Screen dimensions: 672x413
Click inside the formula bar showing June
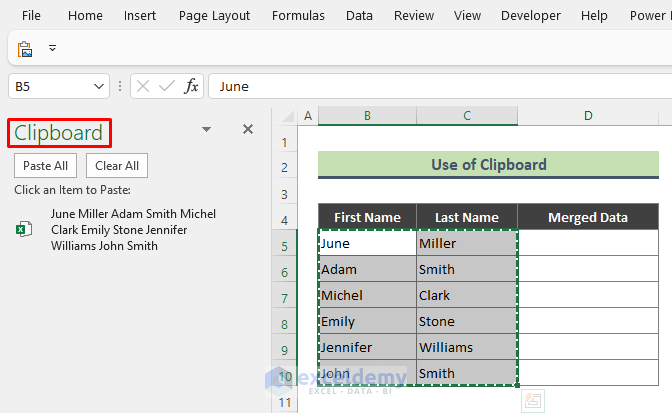tap(440, 86)
